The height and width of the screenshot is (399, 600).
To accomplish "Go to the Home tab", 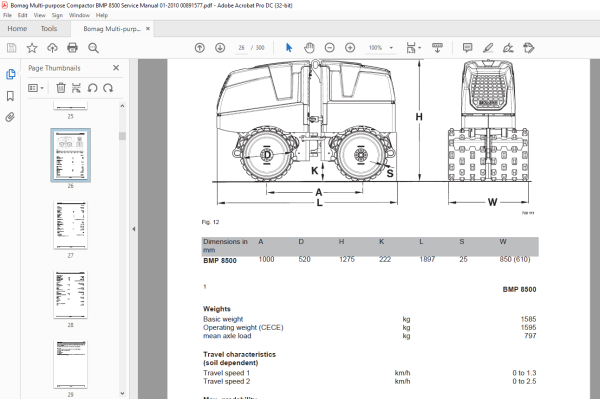I will point(17,29).
